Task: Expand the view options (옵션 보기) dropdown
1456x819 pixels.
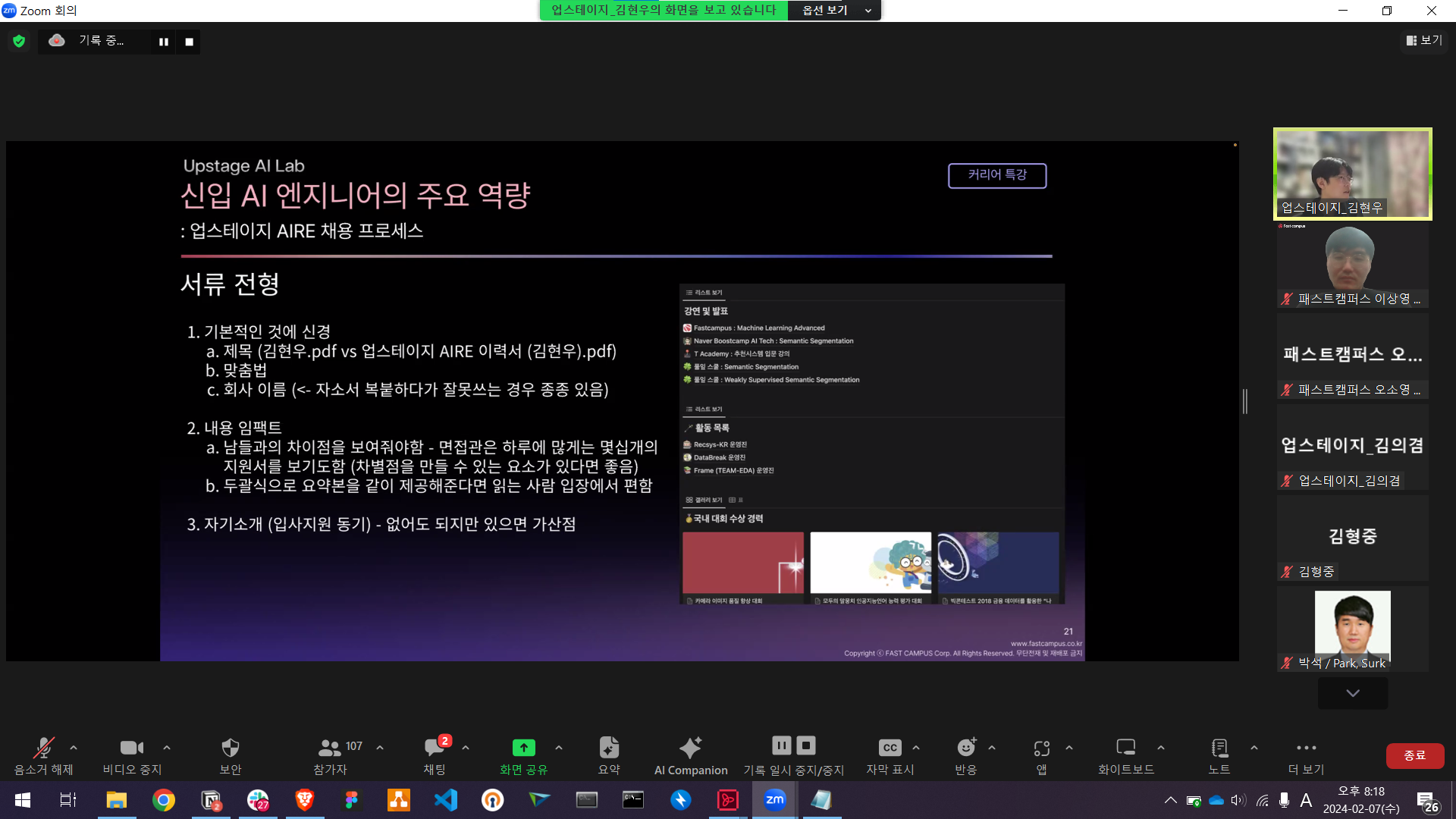Action: [834, 11]
